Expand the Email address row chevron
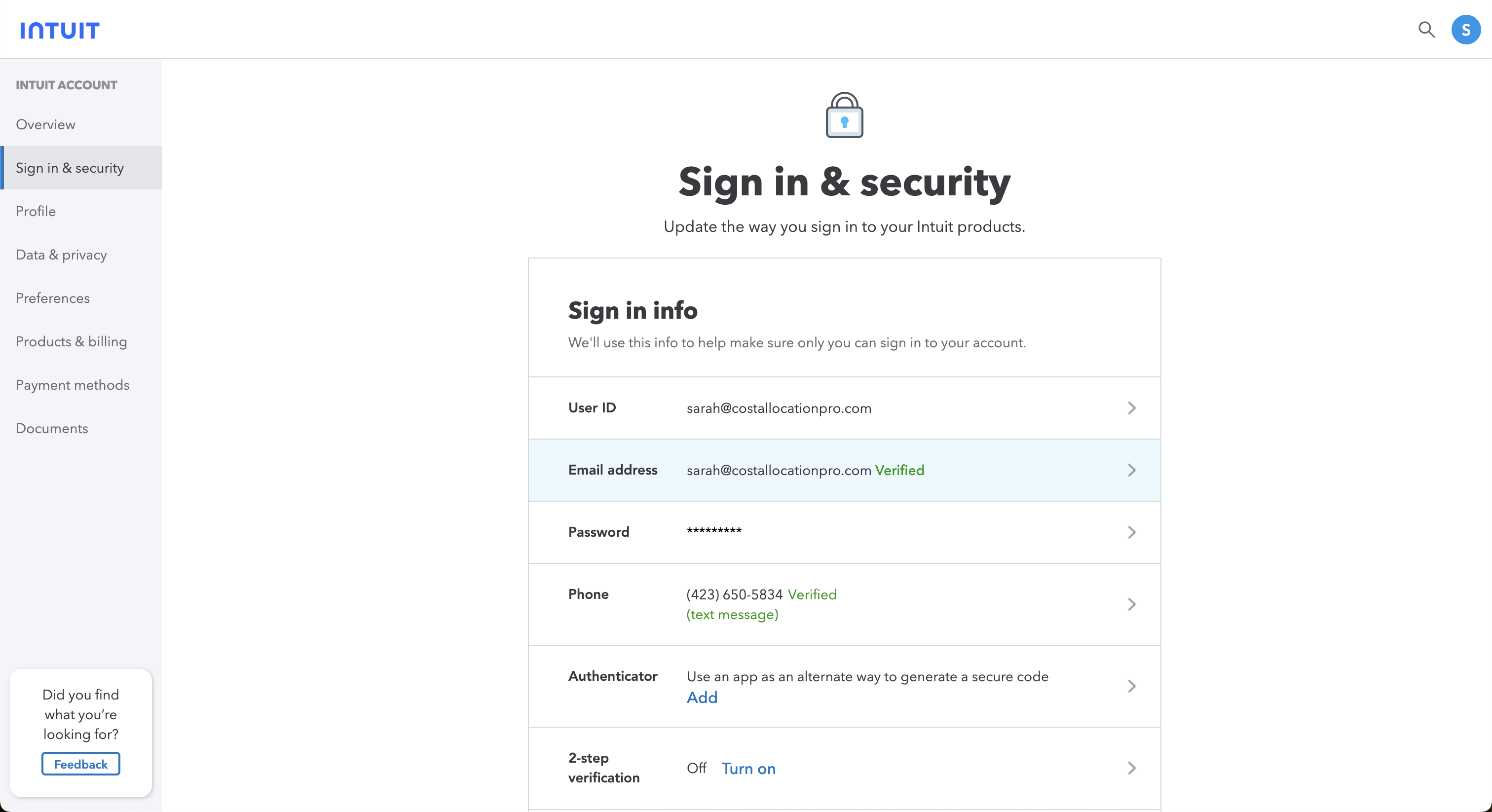The height and width of the screenshot is (812, 1492). tap(1132, 470)
